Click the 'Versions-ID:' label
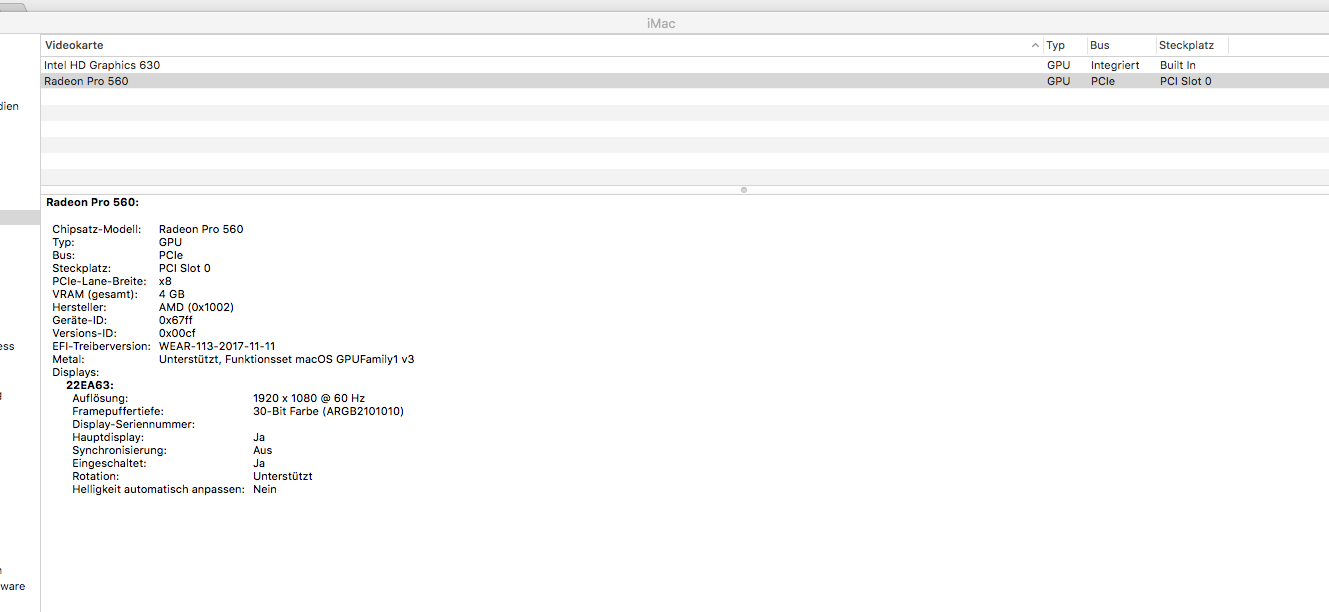 coord(83,333)
